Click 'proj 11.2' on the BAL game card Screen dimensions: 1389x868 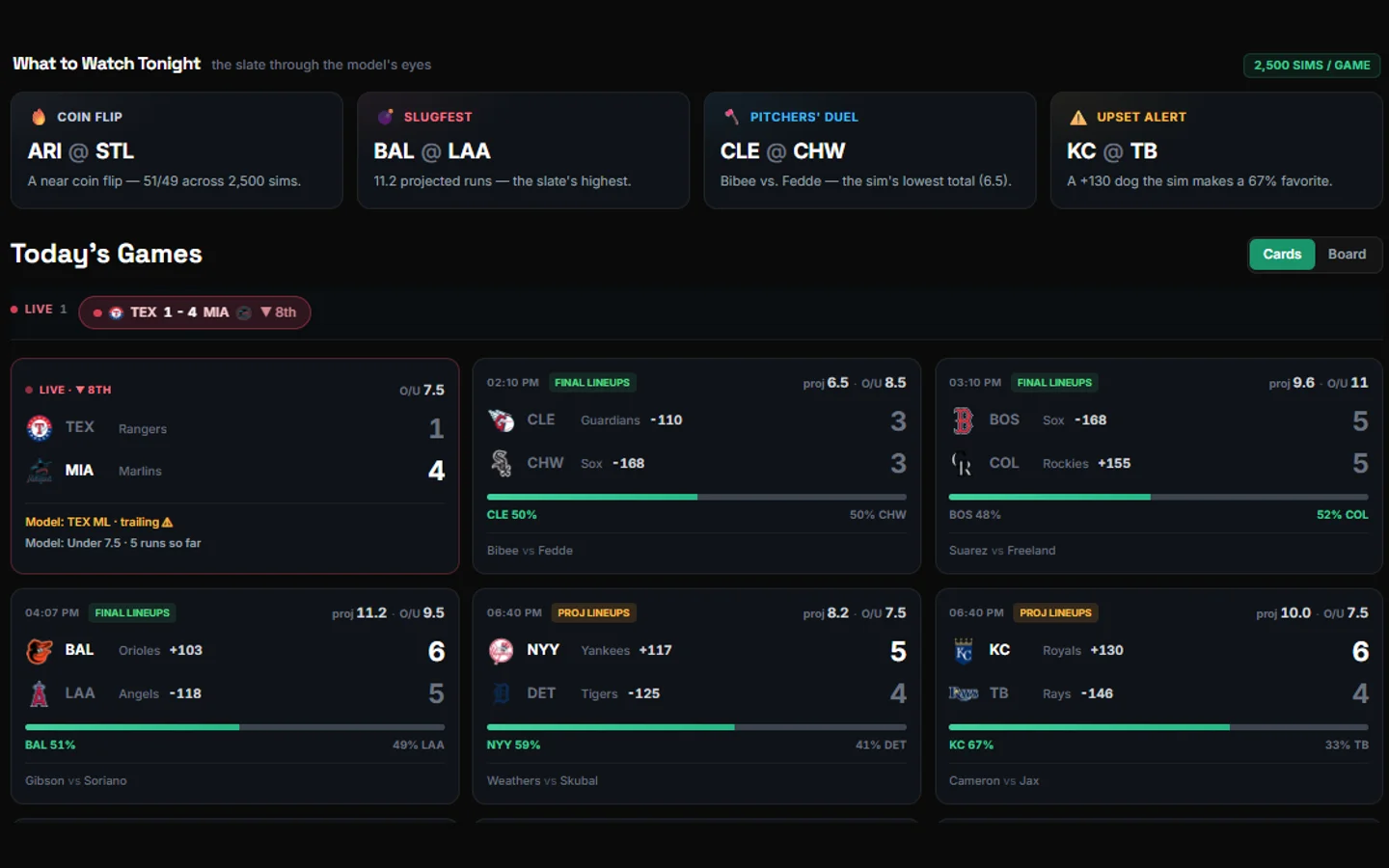coord(359,613)
